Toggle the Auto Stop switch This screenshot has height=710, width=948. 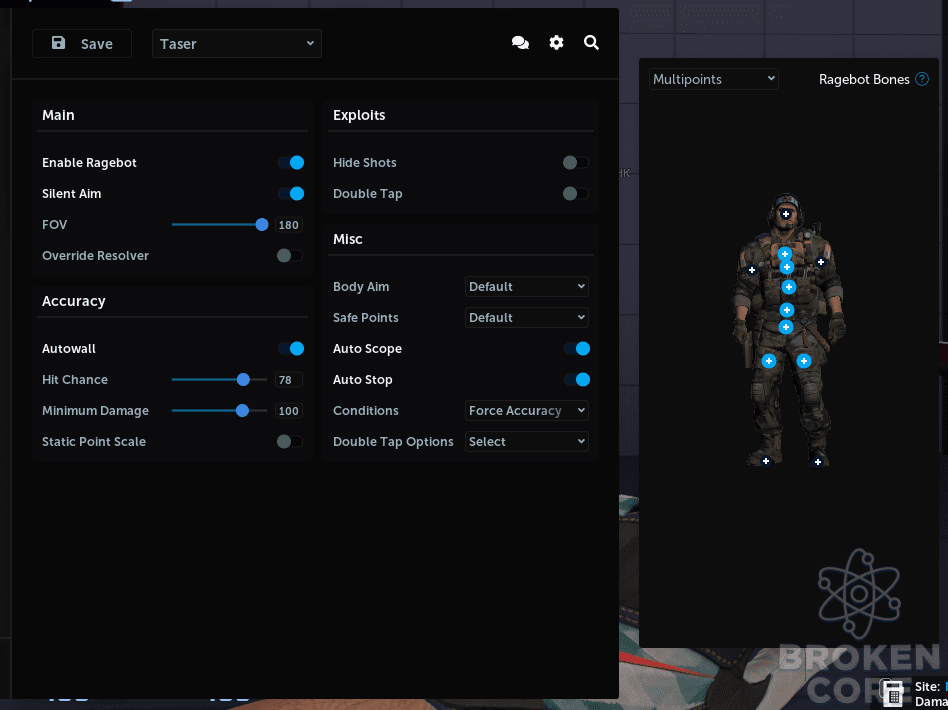point(577,380)
